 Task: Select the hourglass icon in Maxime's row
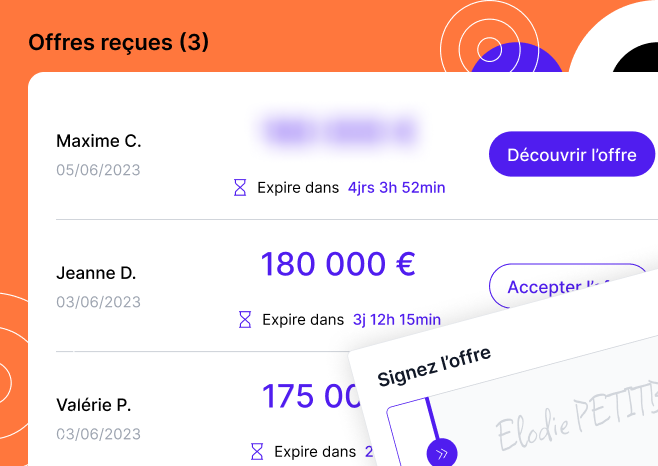click(x=240, y=188)
